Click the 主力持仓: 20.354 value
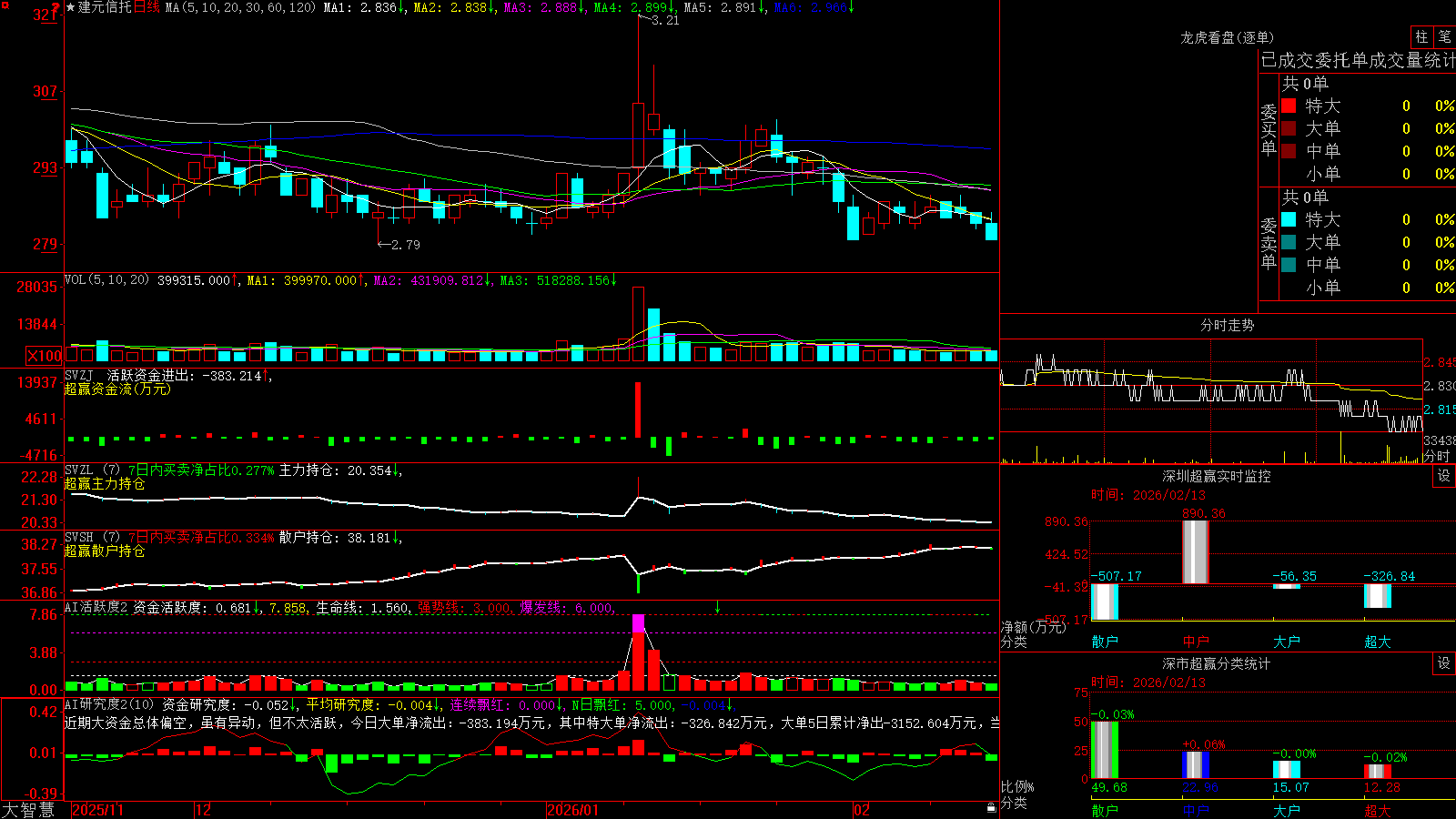The width and height of the screenshot is (1456, 819). click(336, 470)
